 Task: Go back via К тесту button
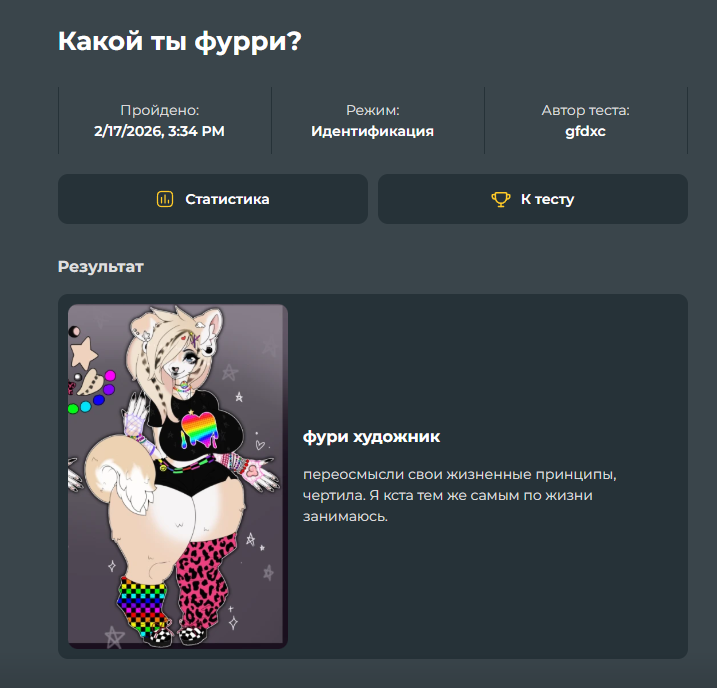click(533, 199)
